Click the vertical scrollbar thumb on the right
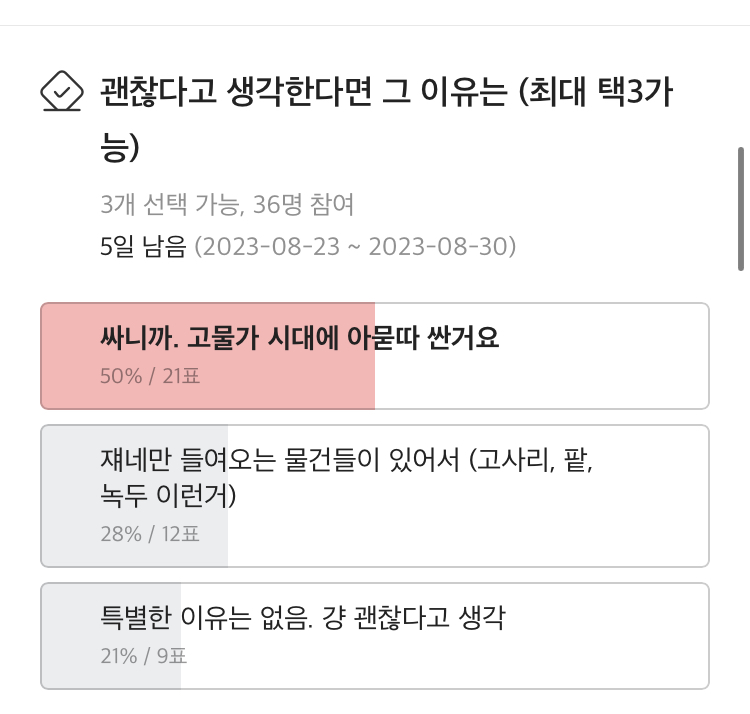The image size is (750, 714). (x=740, y=208)
